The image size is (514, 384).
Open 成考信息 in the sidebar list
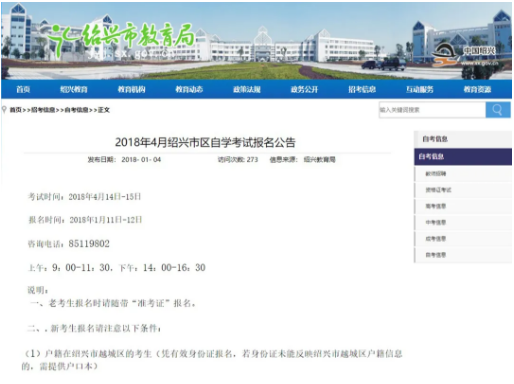point(463,239)
